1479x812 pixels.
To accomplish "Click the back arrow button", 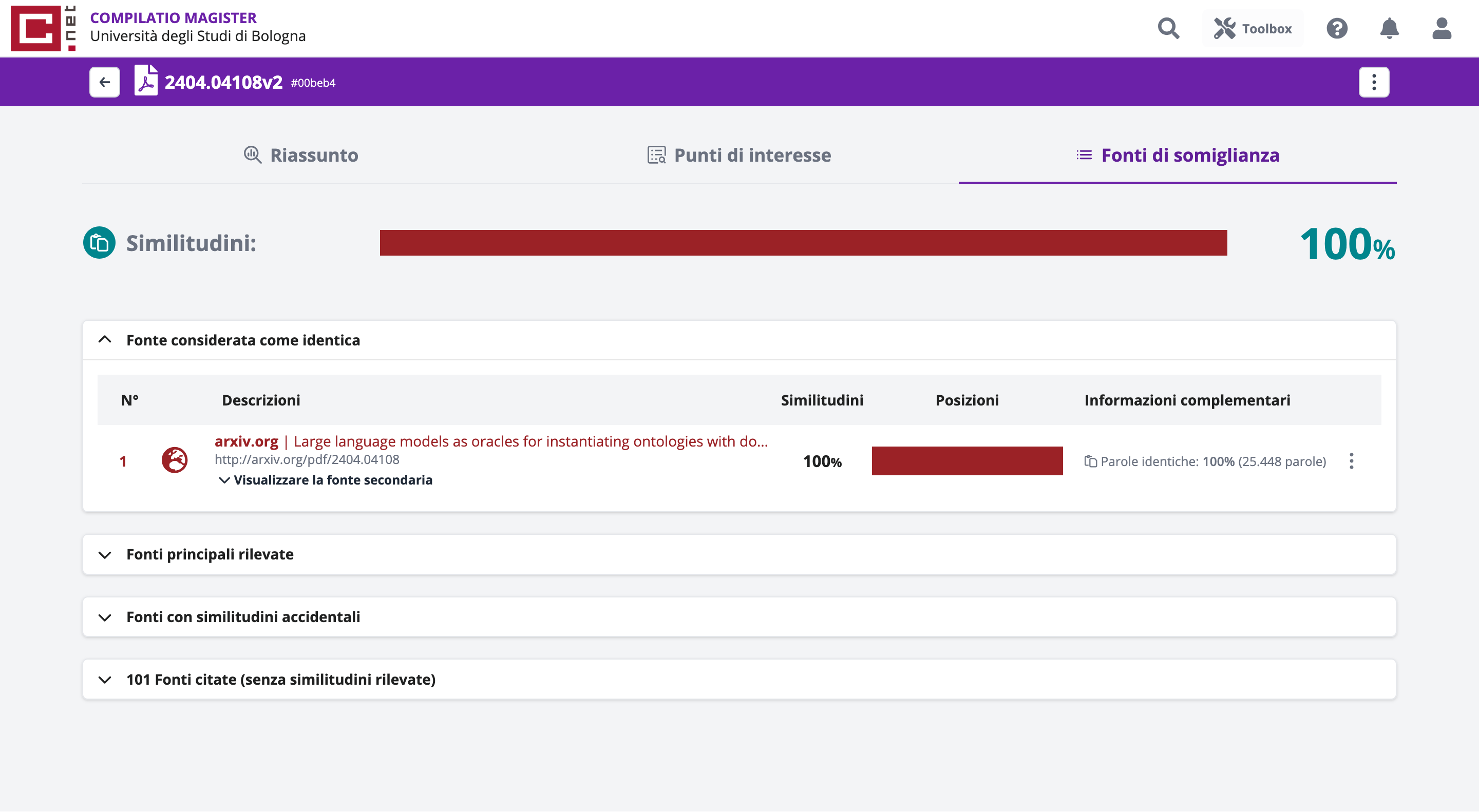I will pos(104,82).
